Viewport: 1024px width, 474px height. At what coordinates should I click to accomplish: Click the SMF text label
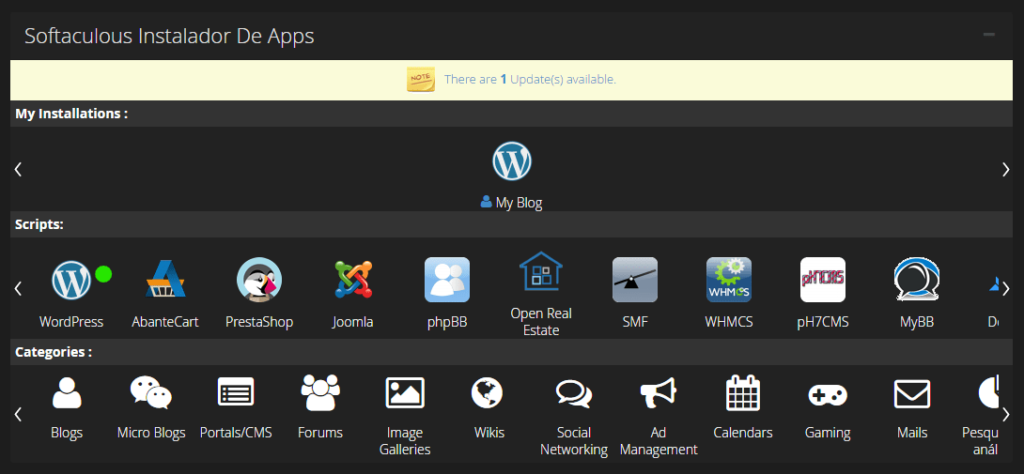pos(635,322)
